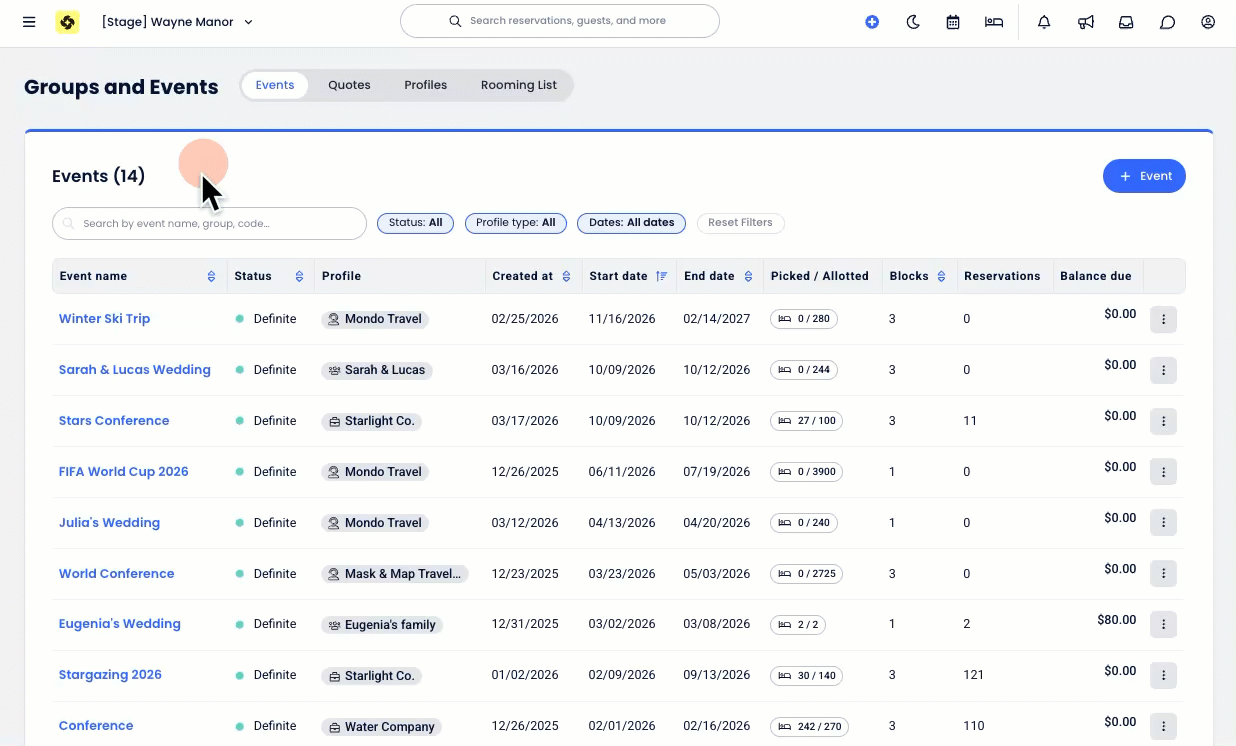Viewport: 1236px width, 746px height.
Task: Open the Winter Ski Trip event link
Action: [x=104, y=319]
